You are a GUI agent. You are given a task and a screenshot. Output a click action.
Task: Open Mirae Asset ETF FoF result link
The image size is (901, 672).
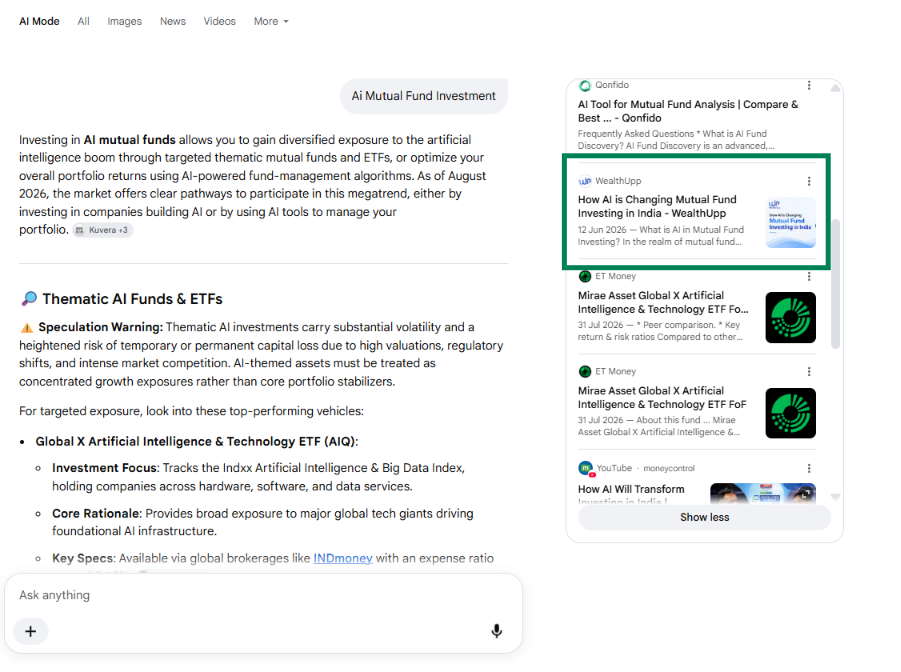click(x=662, y=397)
